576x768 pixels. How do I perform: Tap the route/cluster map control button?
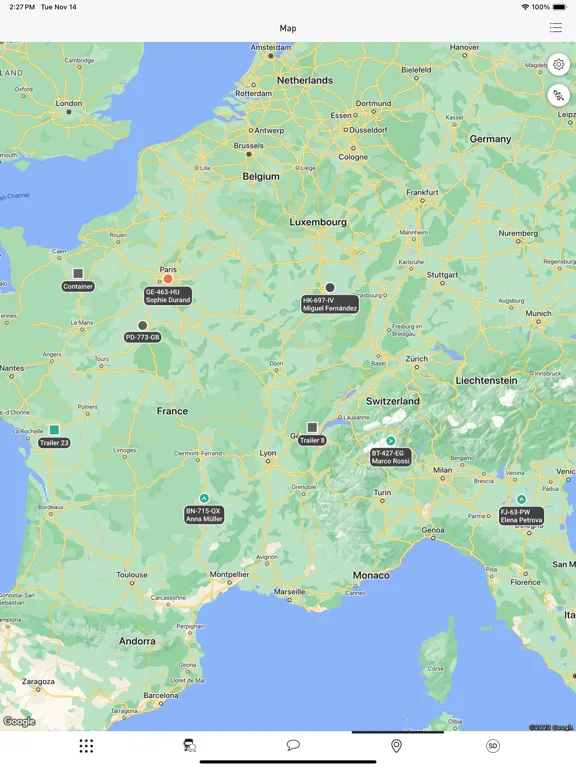(558, 95)
